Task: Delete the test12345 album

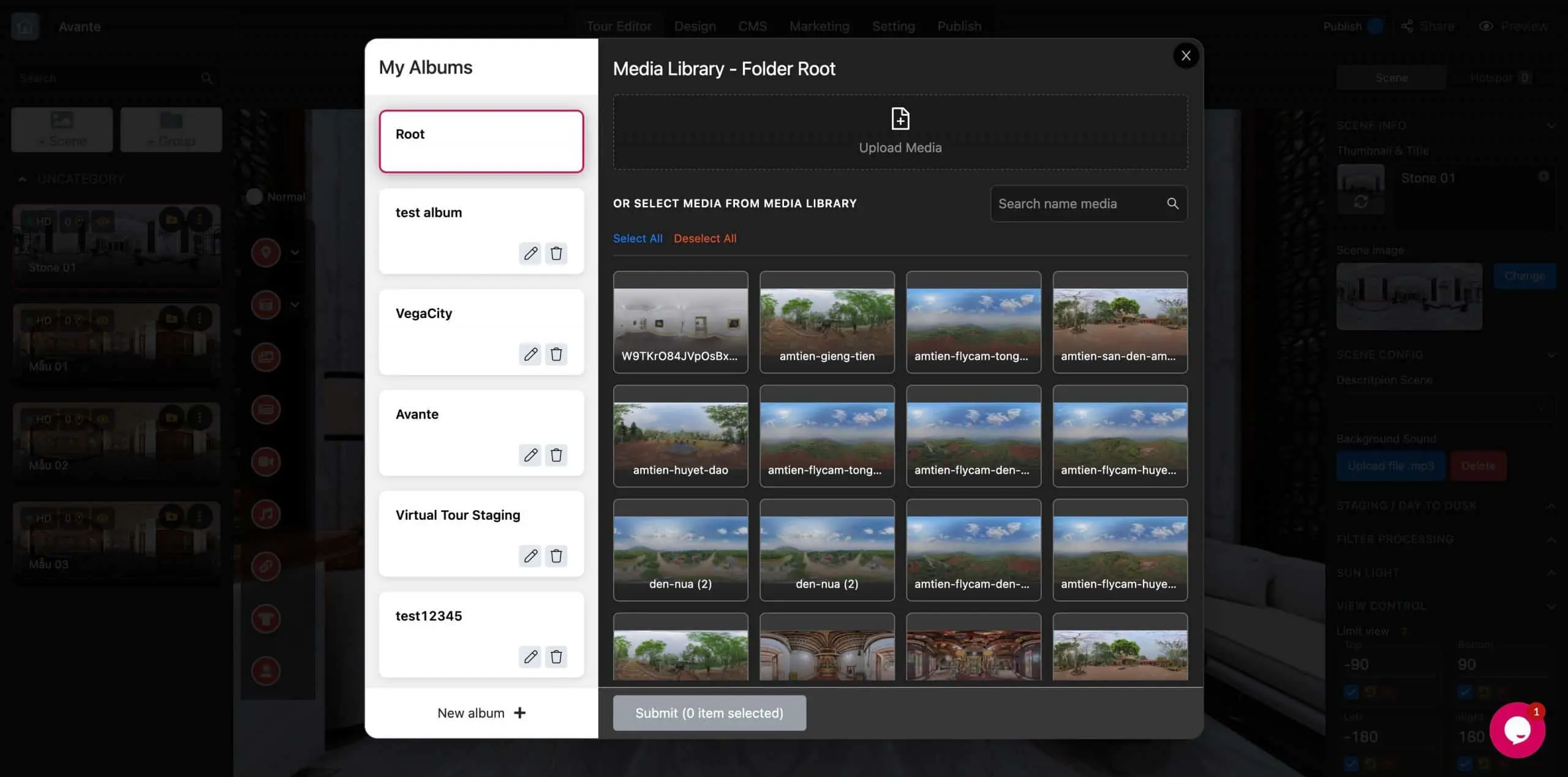Action: 556,657
